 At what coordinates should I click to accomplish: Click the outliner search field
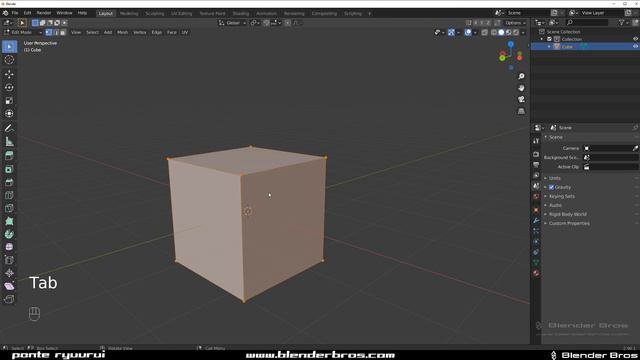pos(587,22)
